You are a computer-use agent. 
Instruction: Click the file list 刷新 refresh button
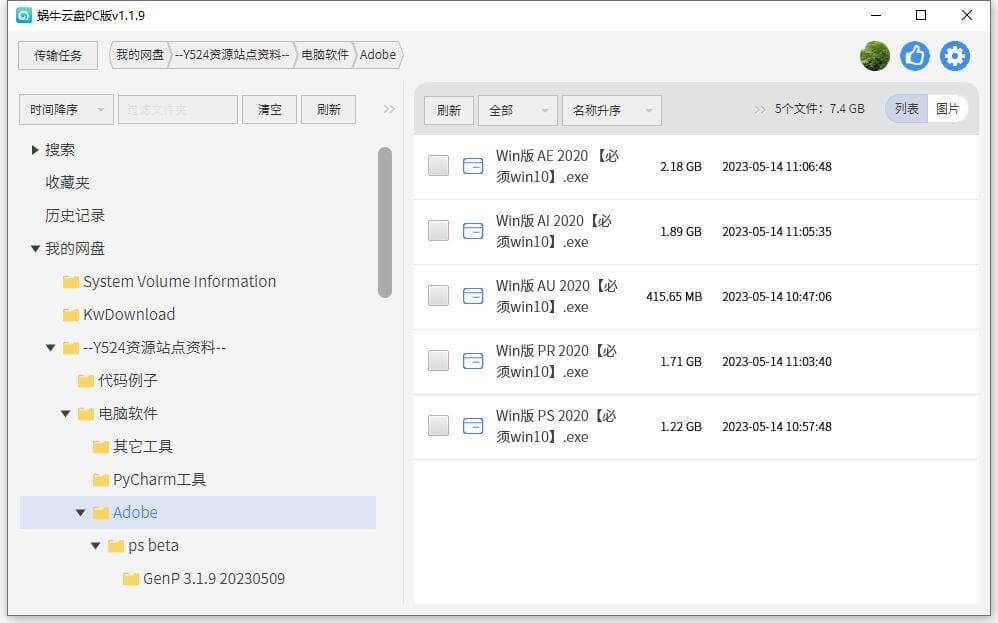[449, 111]
